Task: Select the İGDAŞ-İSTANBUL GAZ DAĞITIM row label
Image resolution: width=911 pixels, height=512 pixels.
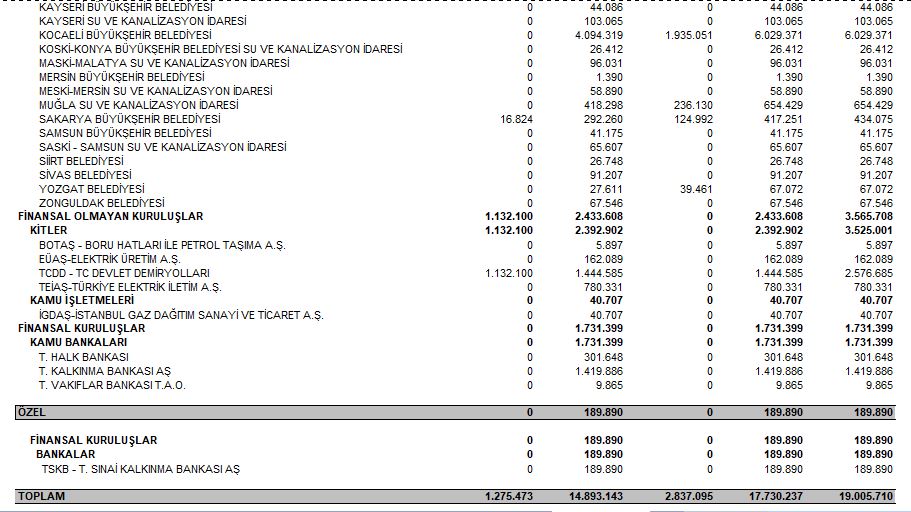Action: [x=181, y=315]
